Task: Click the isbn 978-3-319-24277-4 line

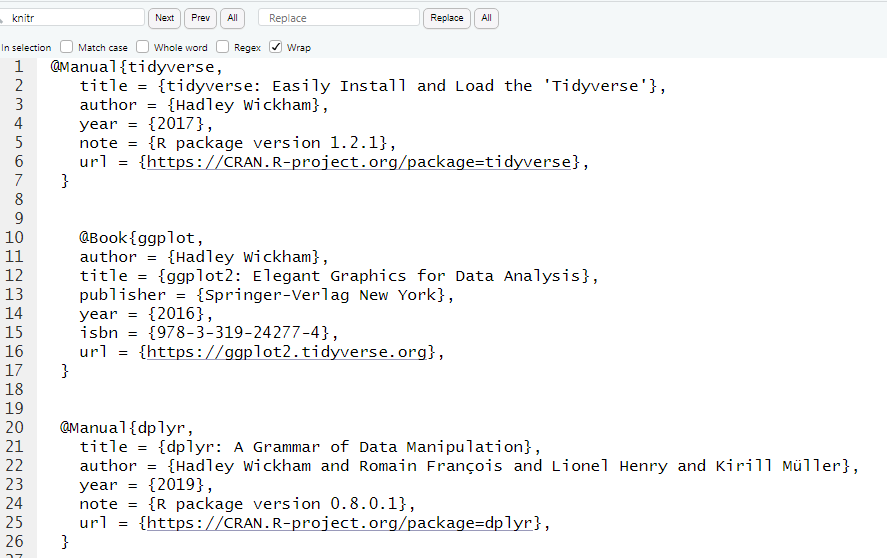Action: point(209,333)
